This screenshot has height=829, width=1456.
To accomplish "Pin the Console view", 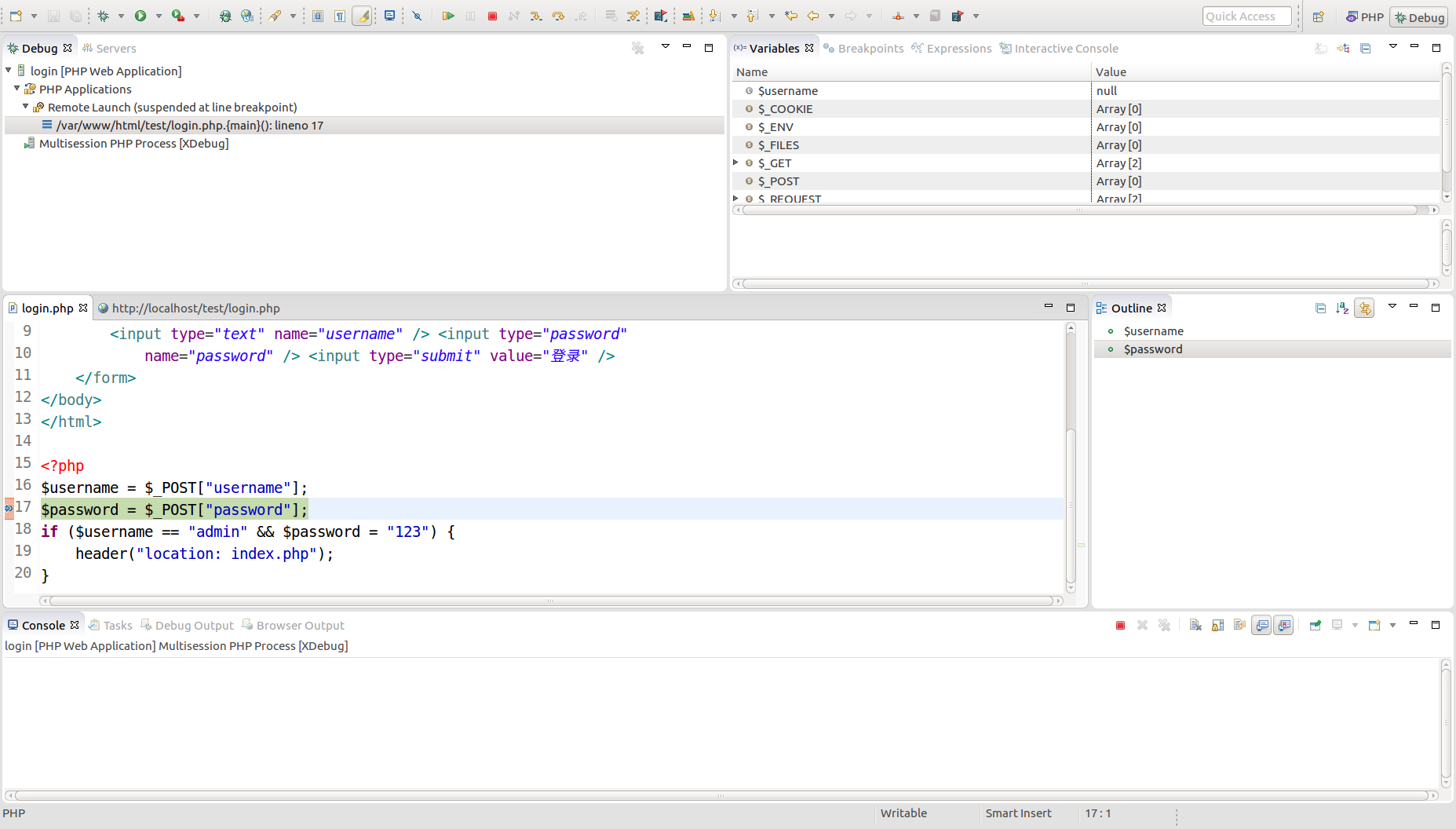I will (x=1315, y=625).
